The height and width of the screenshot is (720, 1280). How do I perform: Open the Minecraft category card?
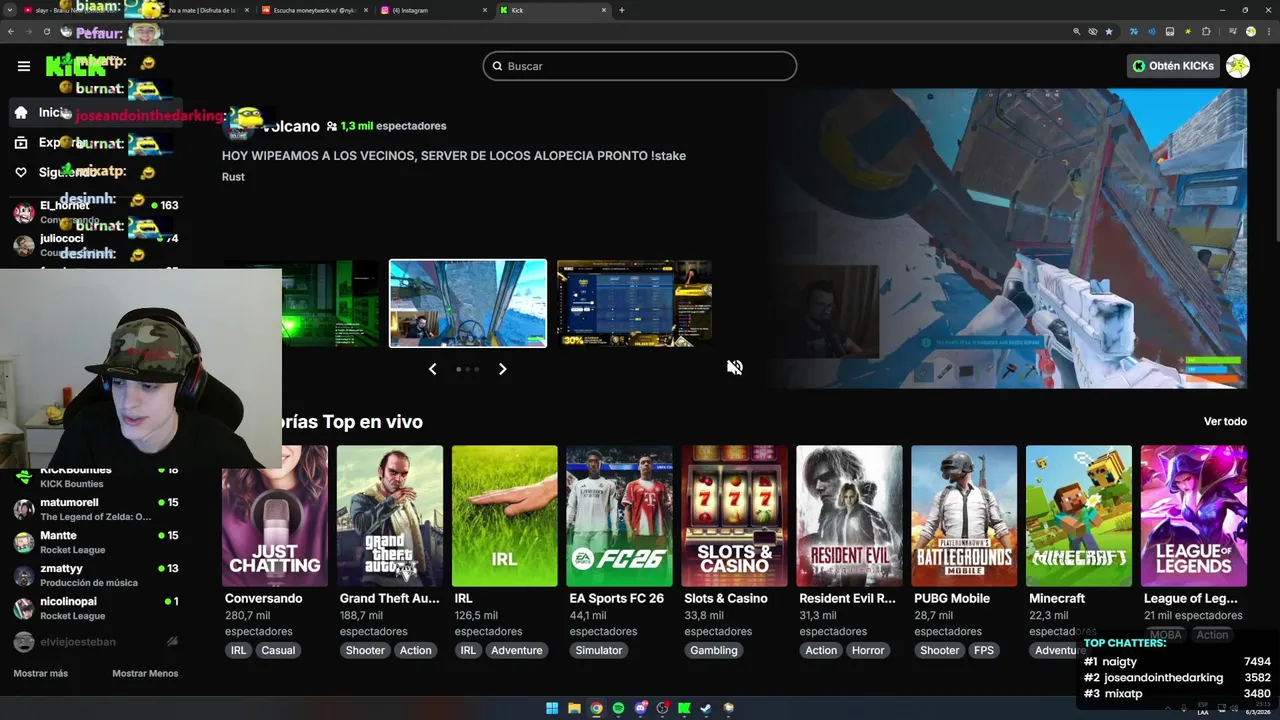1079,516
